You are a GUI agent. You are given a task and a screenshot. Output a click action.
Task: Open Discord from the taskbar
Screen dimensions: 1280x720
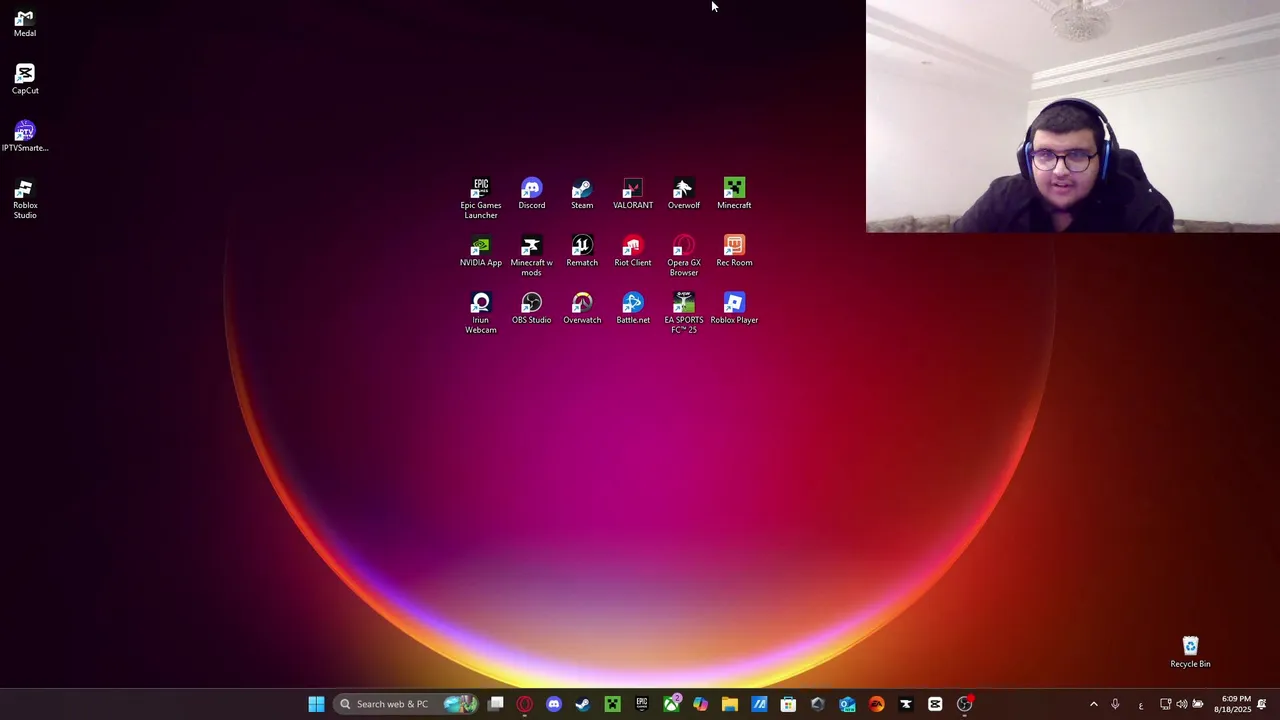coord(554,704)
